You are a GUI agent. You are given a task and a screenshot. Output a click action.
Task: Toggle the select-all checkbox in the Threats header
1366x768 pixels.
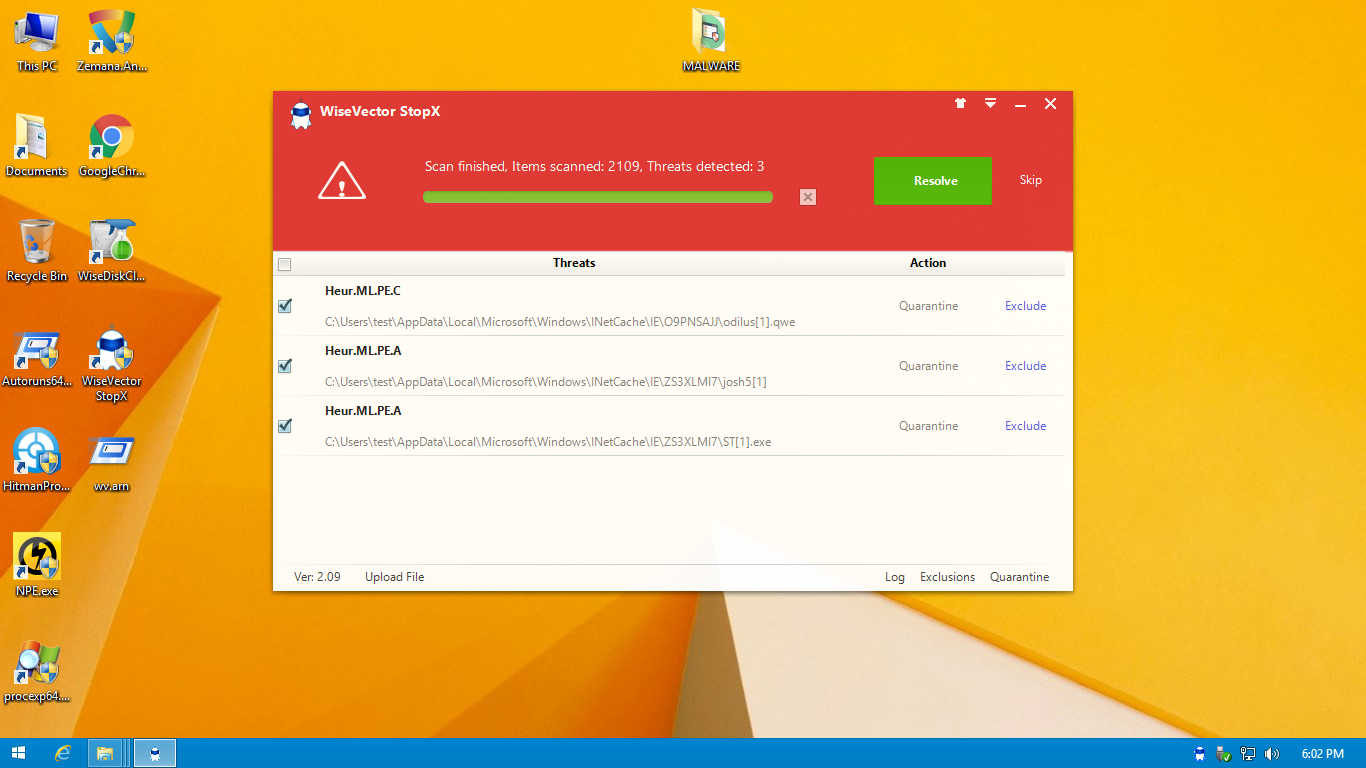pyautogui.click(x=285, y=264)
